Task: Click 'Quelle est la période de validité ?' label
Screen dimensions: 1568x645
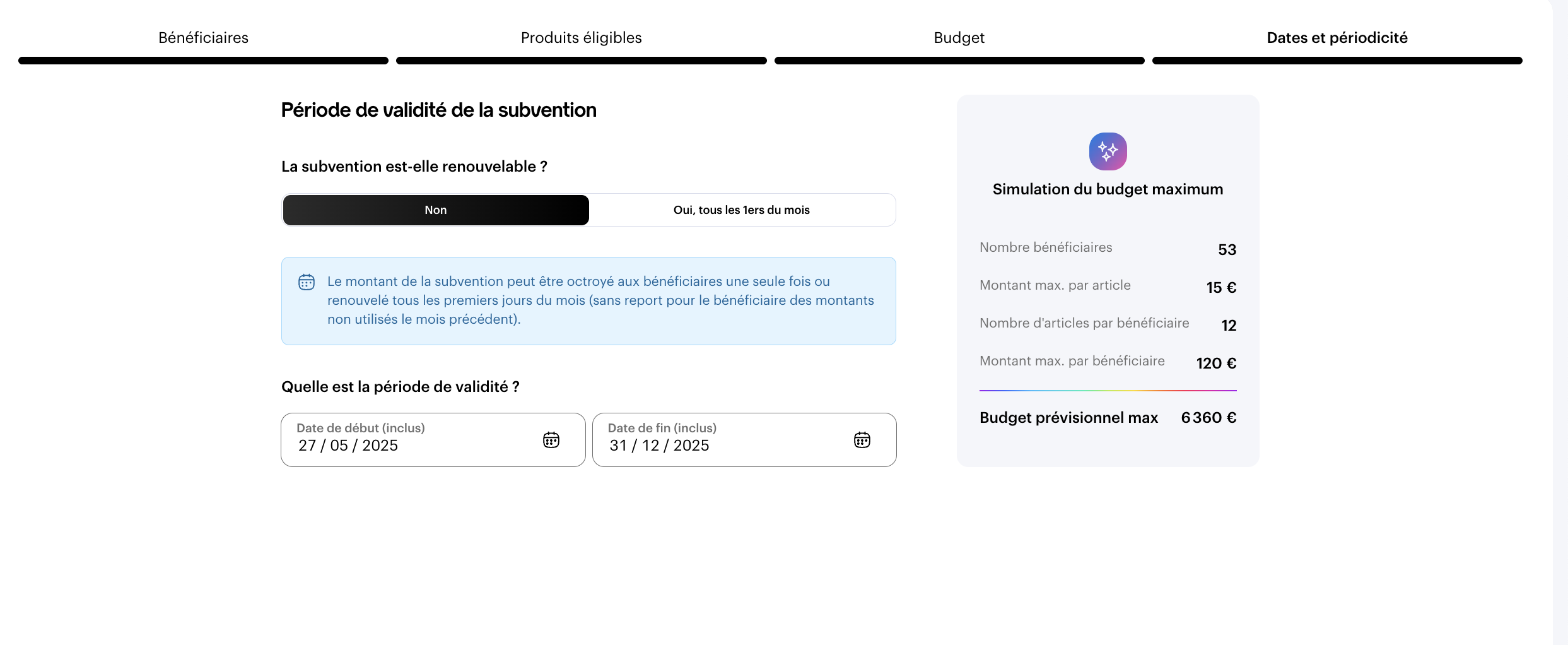Action: (x=401, y=387)
